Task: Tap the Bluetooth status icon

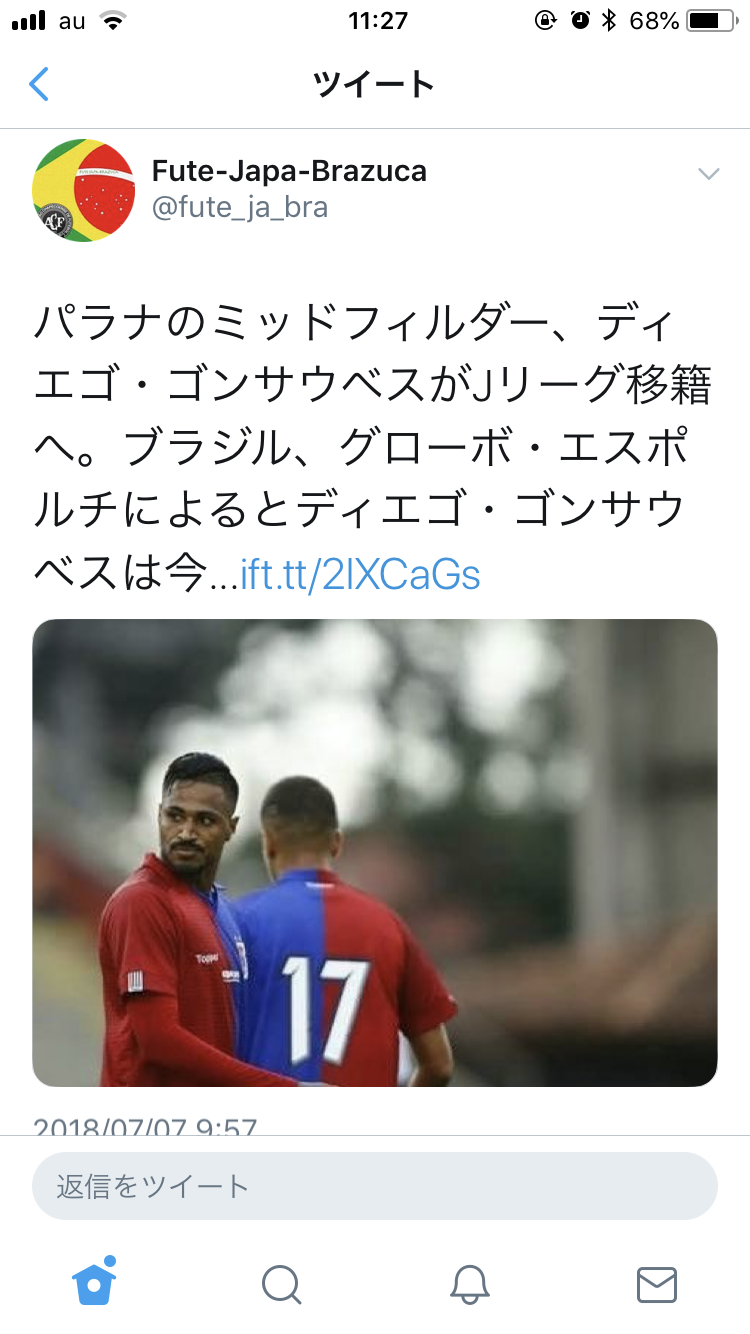Action: 609,21
